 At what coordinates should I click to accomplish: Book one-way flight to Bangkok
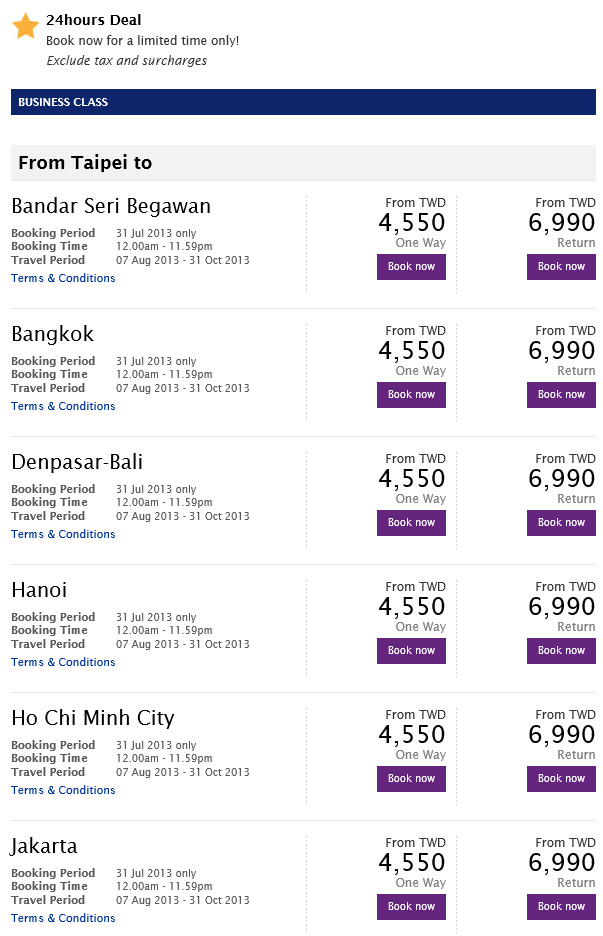point(411,395)
